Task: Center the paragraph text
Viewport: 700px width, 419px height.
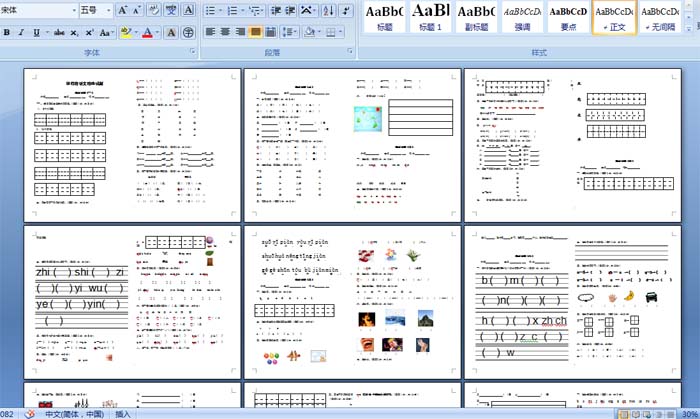Action: (225, 32)
